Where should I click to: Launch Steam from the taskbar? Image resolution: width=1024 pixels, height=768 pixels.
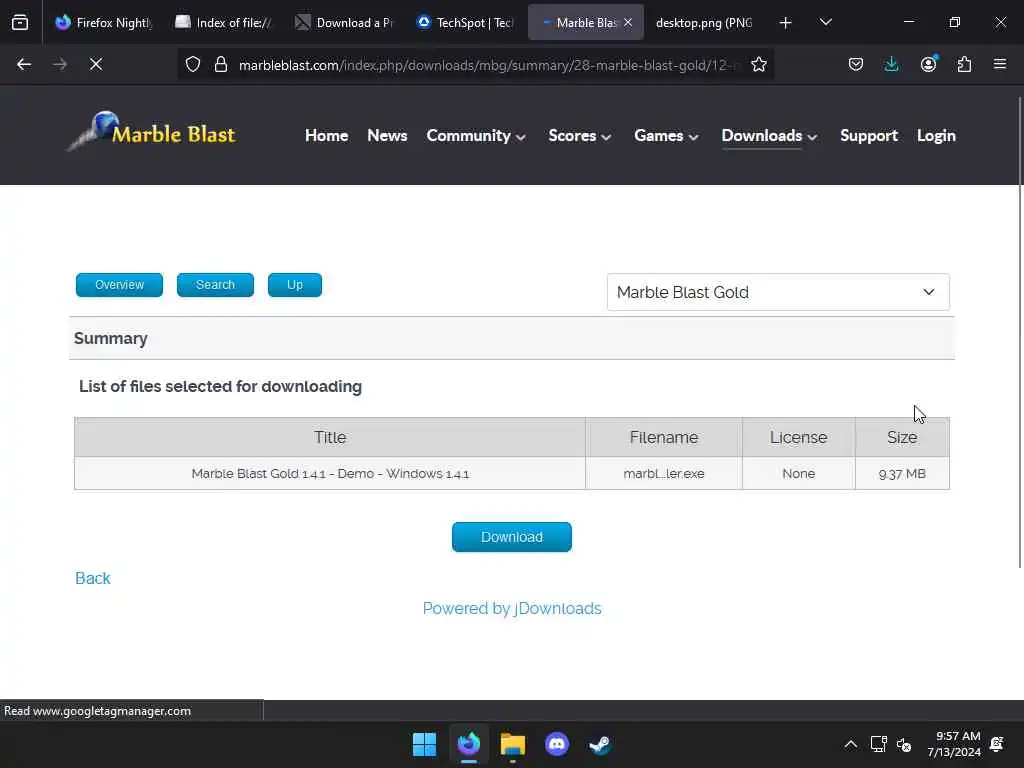600,744
